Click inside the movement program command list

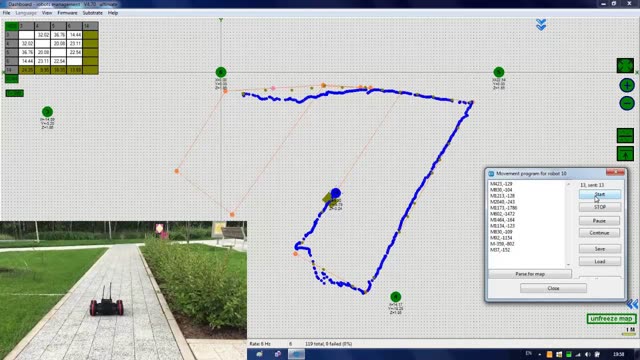coord(527,224)
